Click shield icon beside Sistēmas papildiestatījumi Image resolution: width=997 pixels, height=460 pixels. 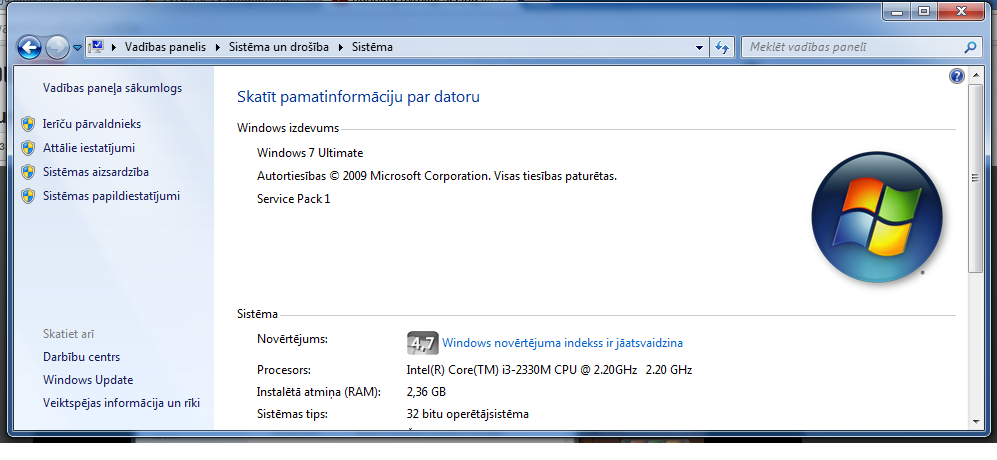(28, 196)
